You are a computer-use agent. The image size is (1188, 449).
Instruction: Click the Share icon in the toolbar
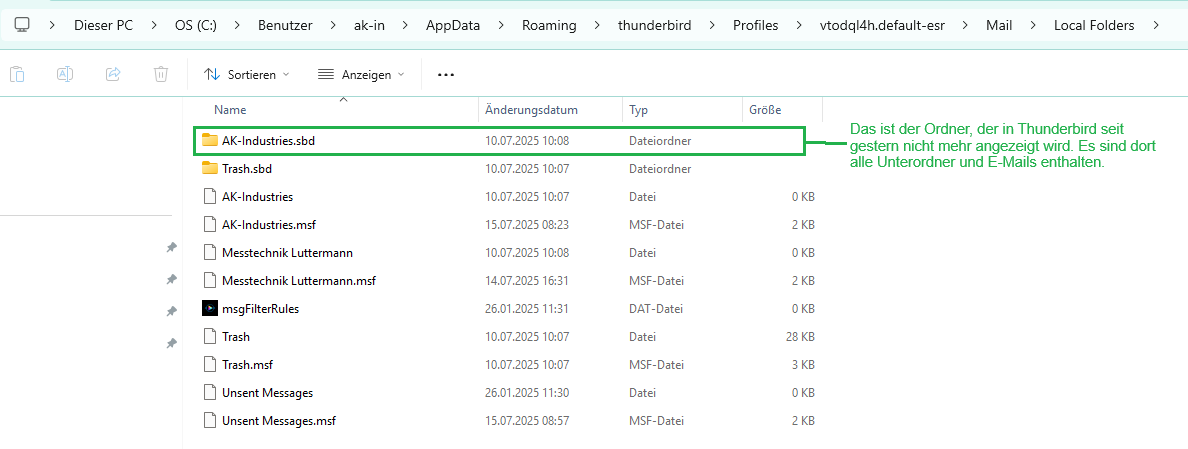(x=113, y=74)
